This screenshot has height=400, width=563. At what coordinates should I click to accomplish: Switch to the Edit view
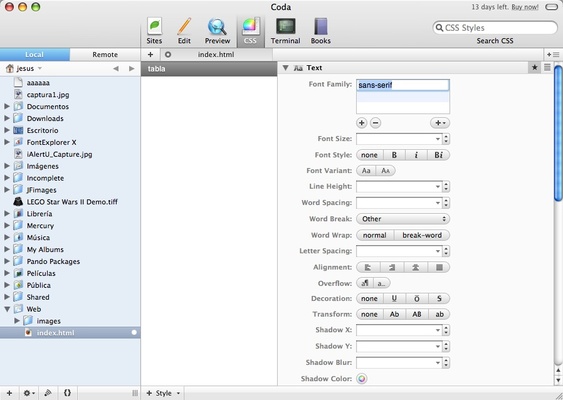coord(184,31)
